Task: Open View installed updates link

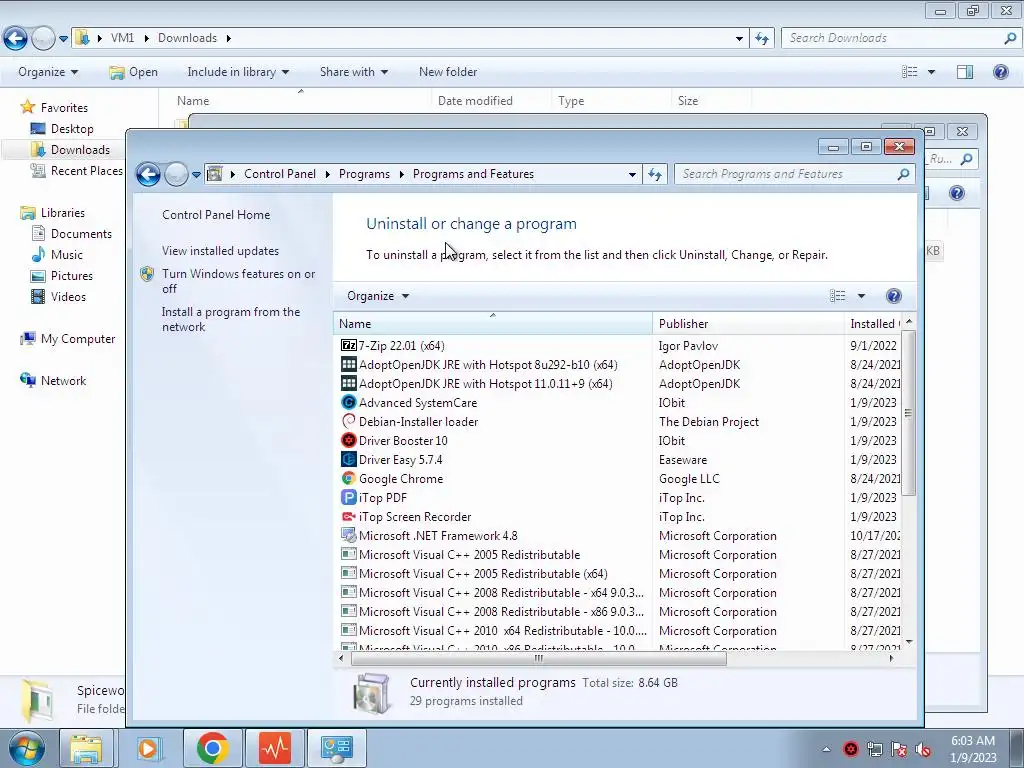Action: (x=220, y=251)
